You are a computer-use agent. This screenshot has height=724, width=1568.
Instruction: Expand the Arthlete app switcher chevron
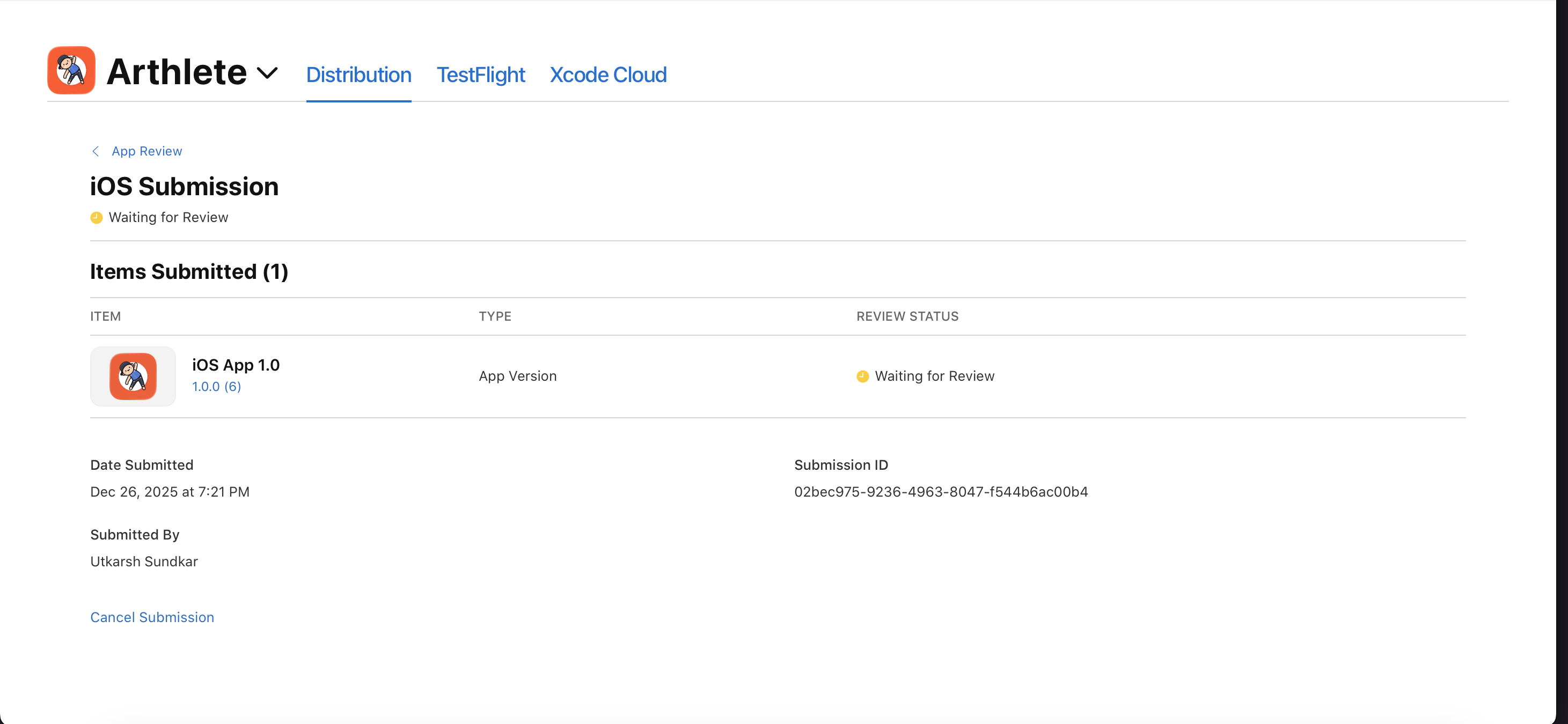267,73
